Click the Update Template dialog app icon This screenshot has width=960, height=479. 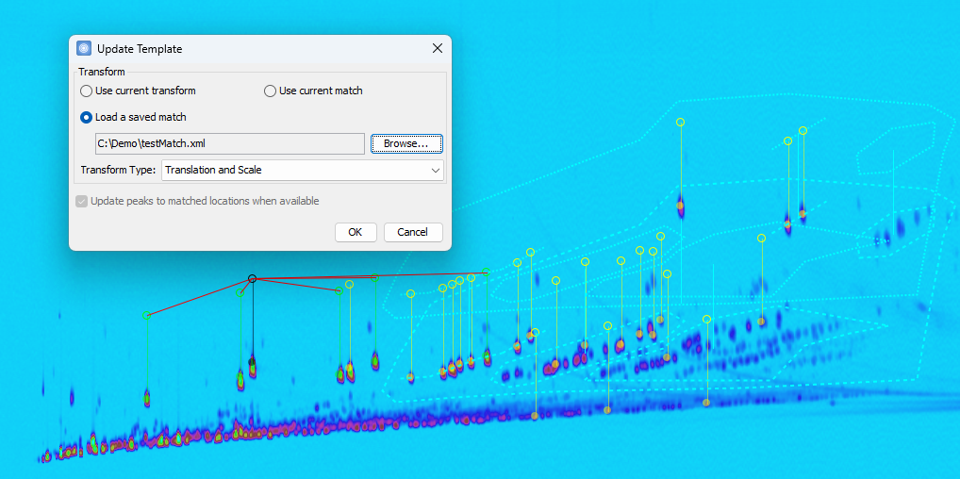pyautogui.click(x=84, y=49)
